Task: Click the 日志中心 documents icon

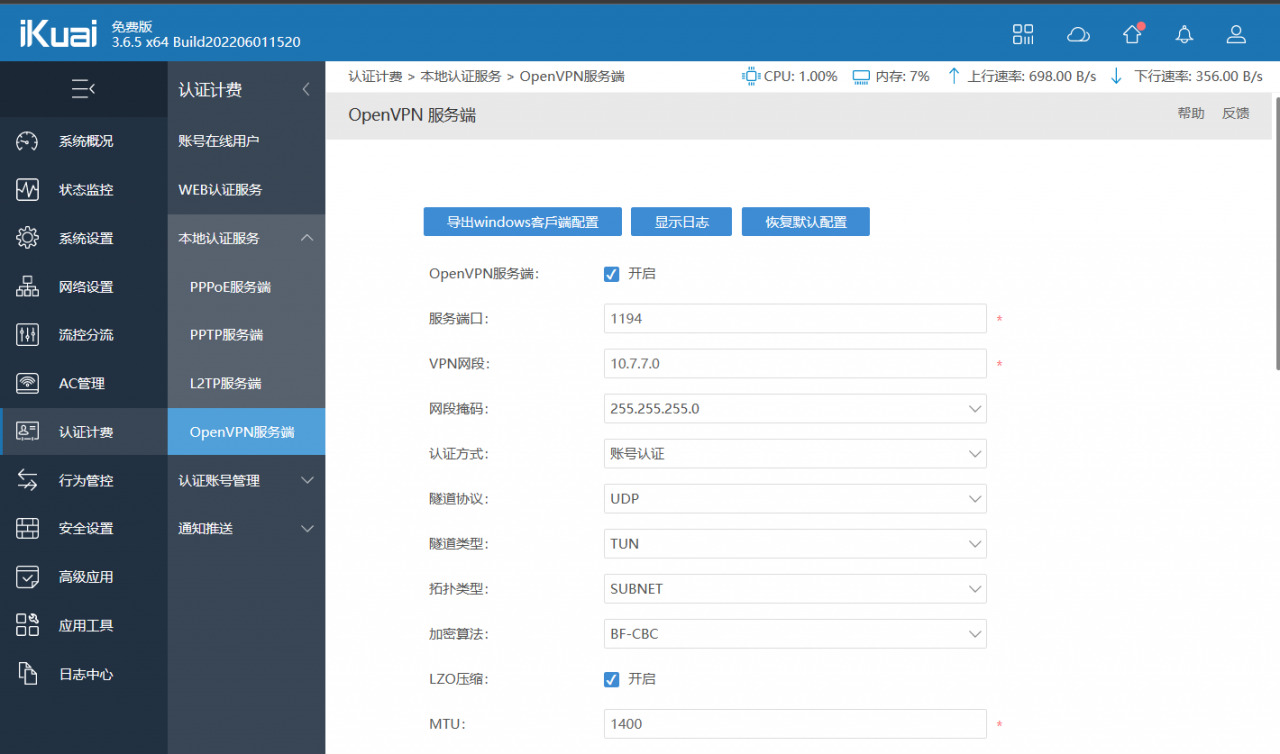Action: 27,674
